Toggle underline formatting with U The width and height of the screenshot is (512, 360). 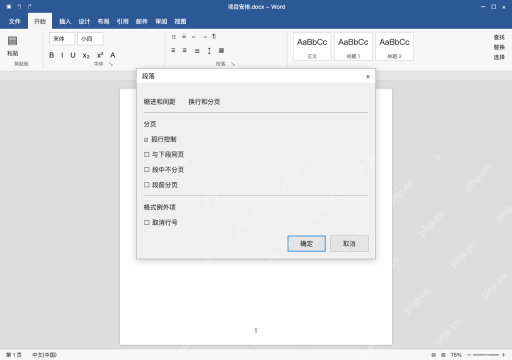73,55
